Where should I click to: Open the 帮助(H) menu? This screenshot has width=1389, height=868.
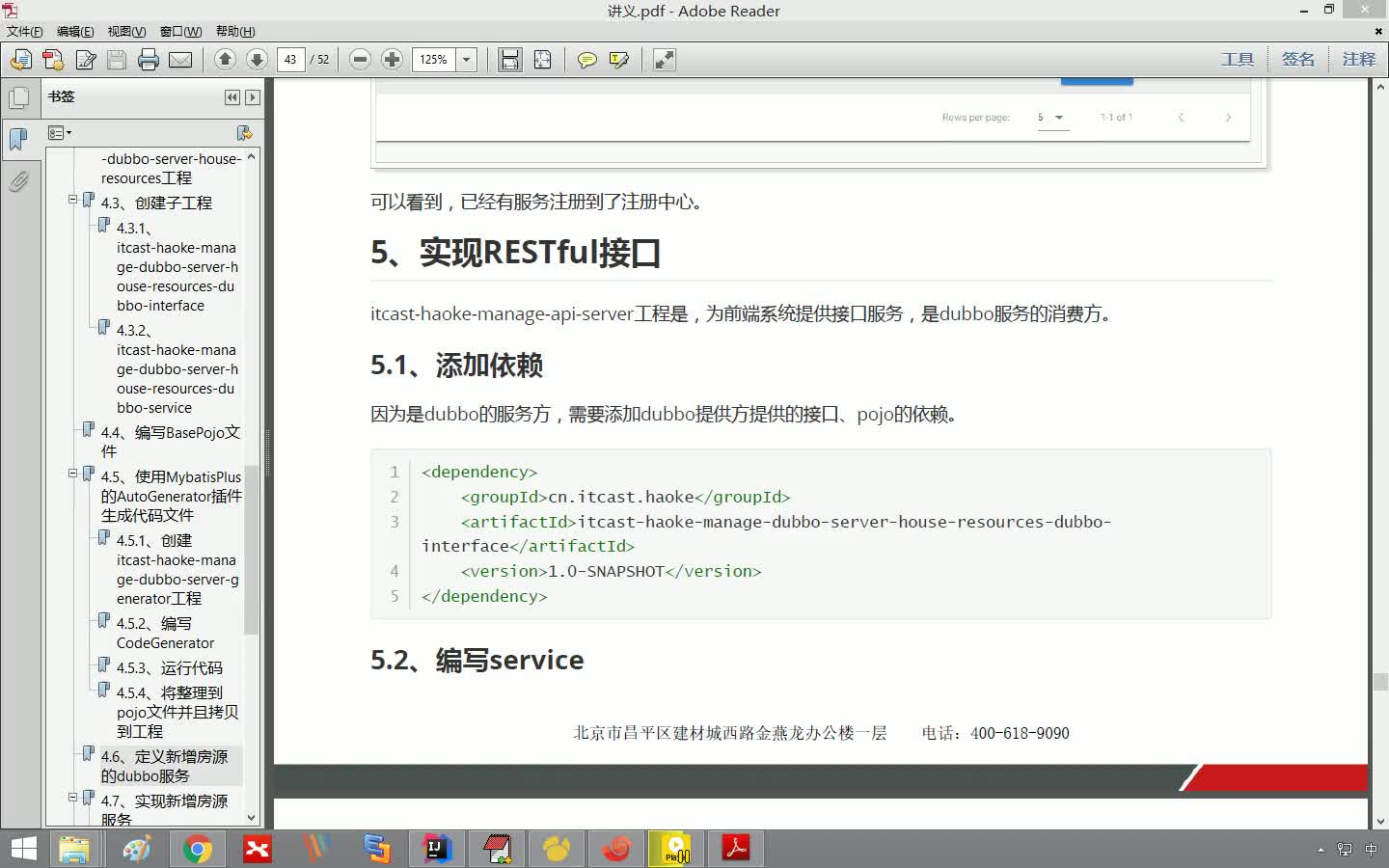235,32
